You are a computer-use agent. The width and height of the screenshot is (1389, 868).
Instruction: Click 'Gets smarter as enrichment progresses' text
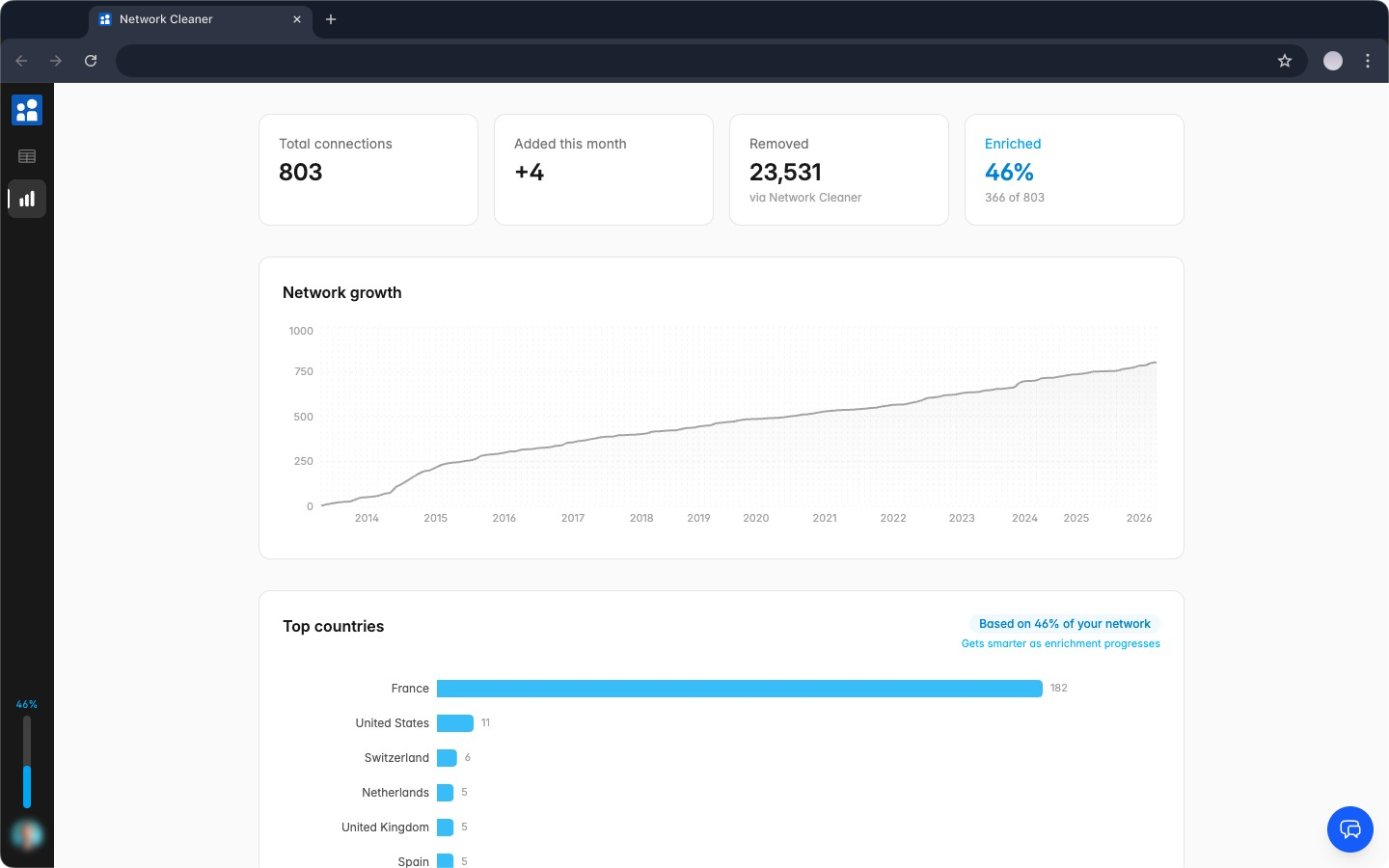click(1061, 644)
